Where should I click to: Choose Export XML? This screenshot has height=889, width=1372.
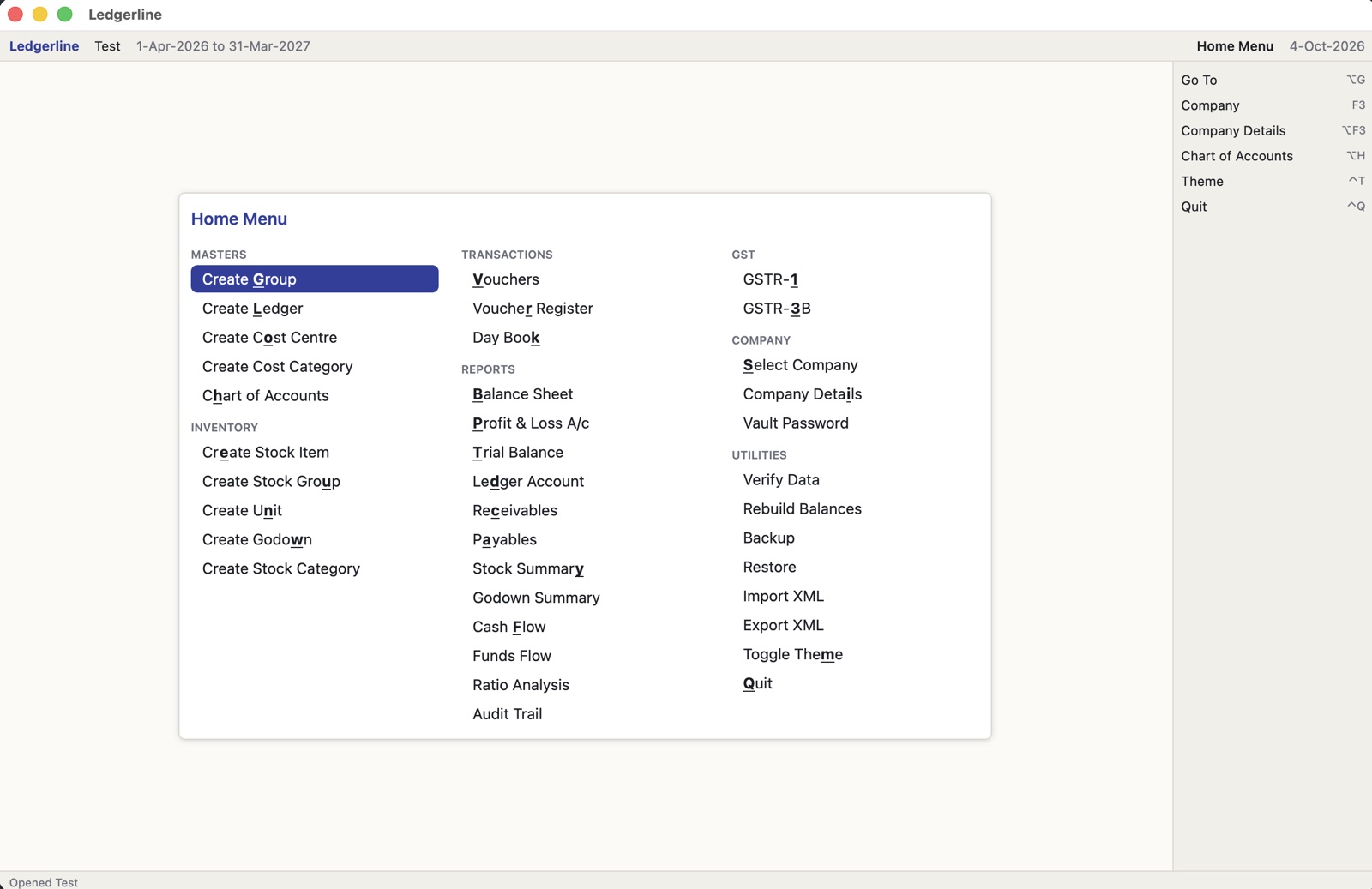tap(855, 626)
